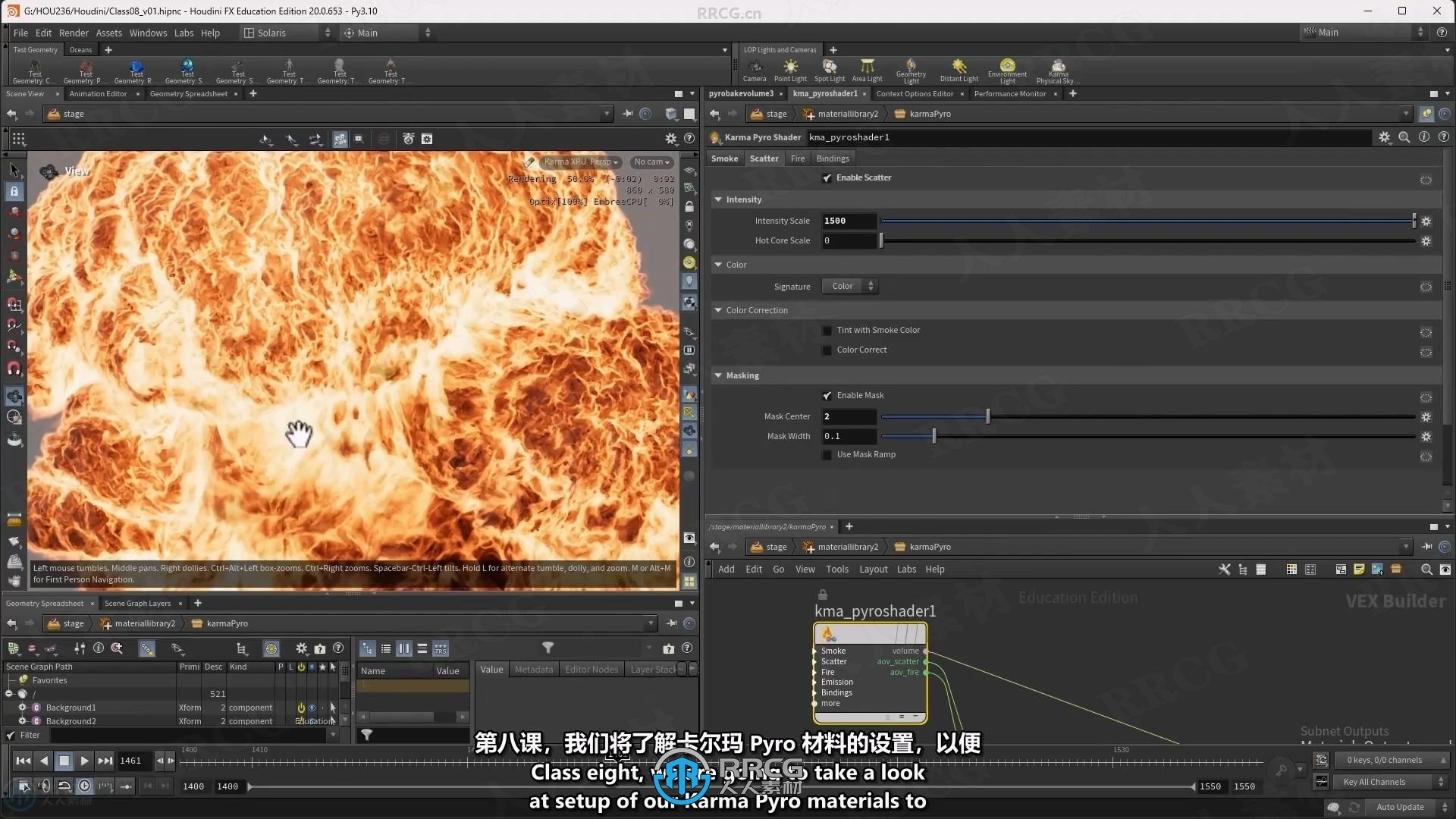Screen dimensions: 1456x819
Task: Enable the Color Correct checkbox
Action: pyautogui.click(x=827, y=350)
